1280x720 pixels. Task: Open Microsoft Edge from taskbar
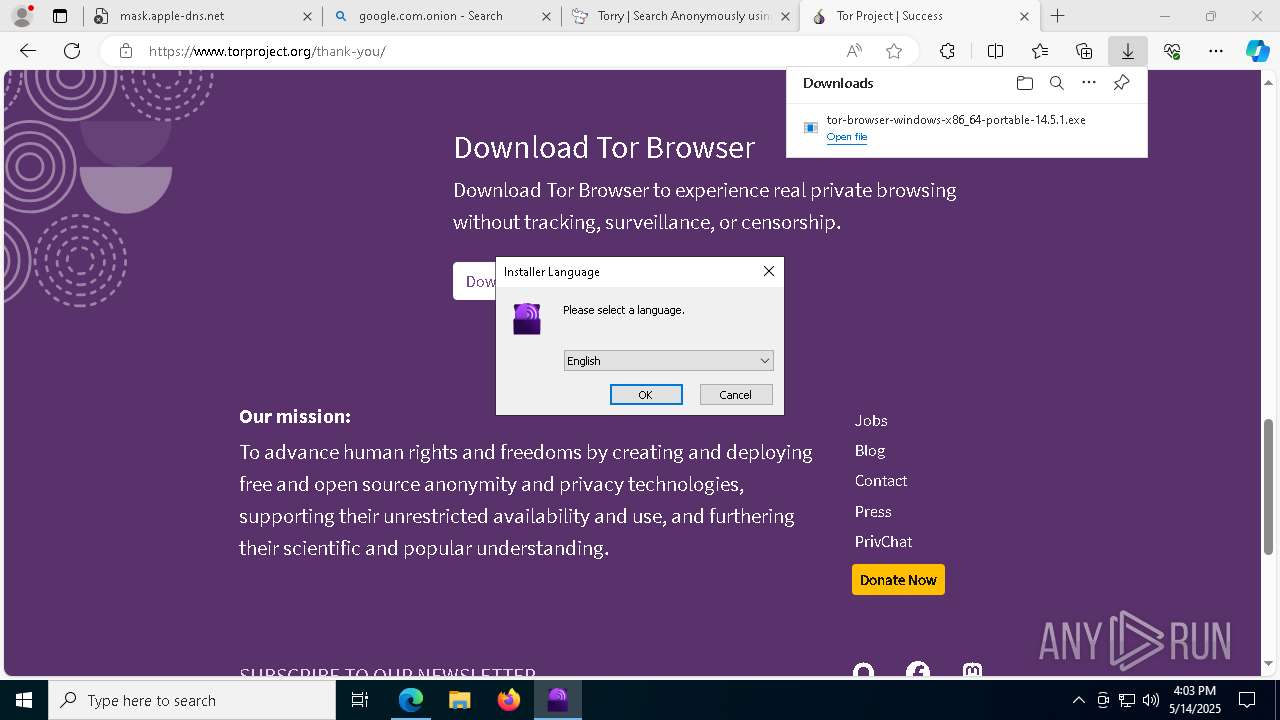click(x=411, y=700)
